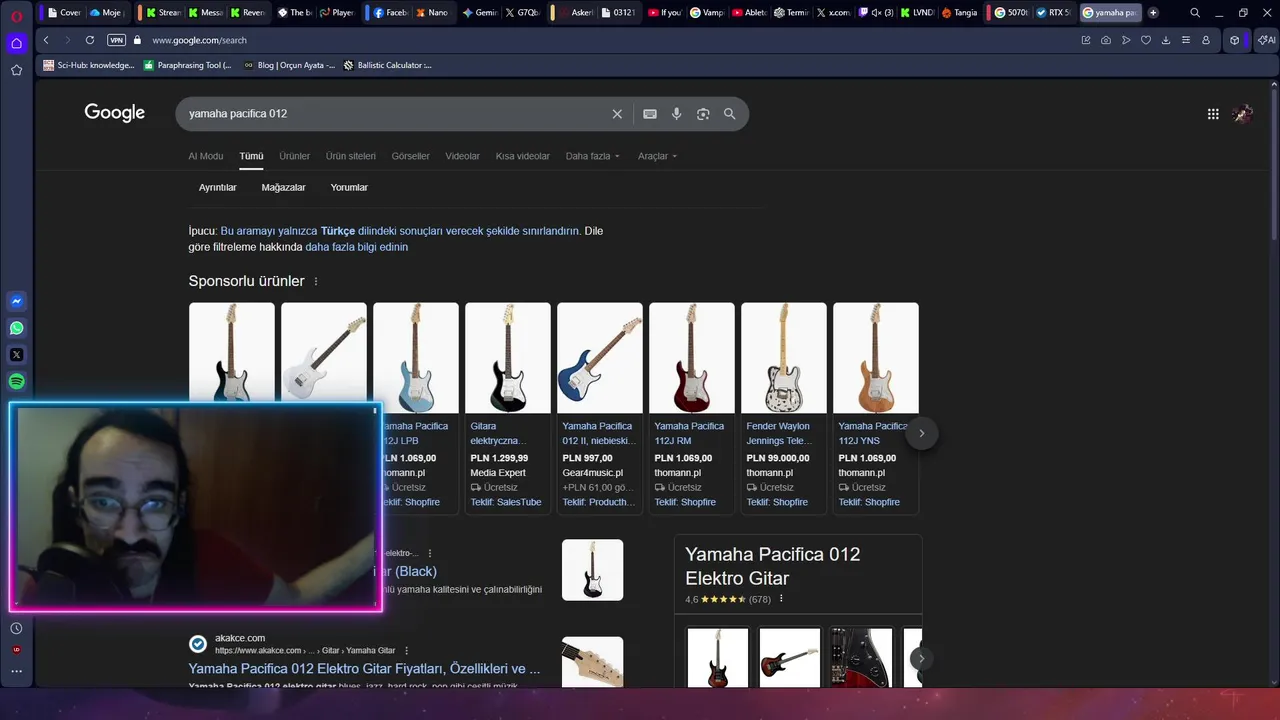Go back to the previous page

[46, 40]
